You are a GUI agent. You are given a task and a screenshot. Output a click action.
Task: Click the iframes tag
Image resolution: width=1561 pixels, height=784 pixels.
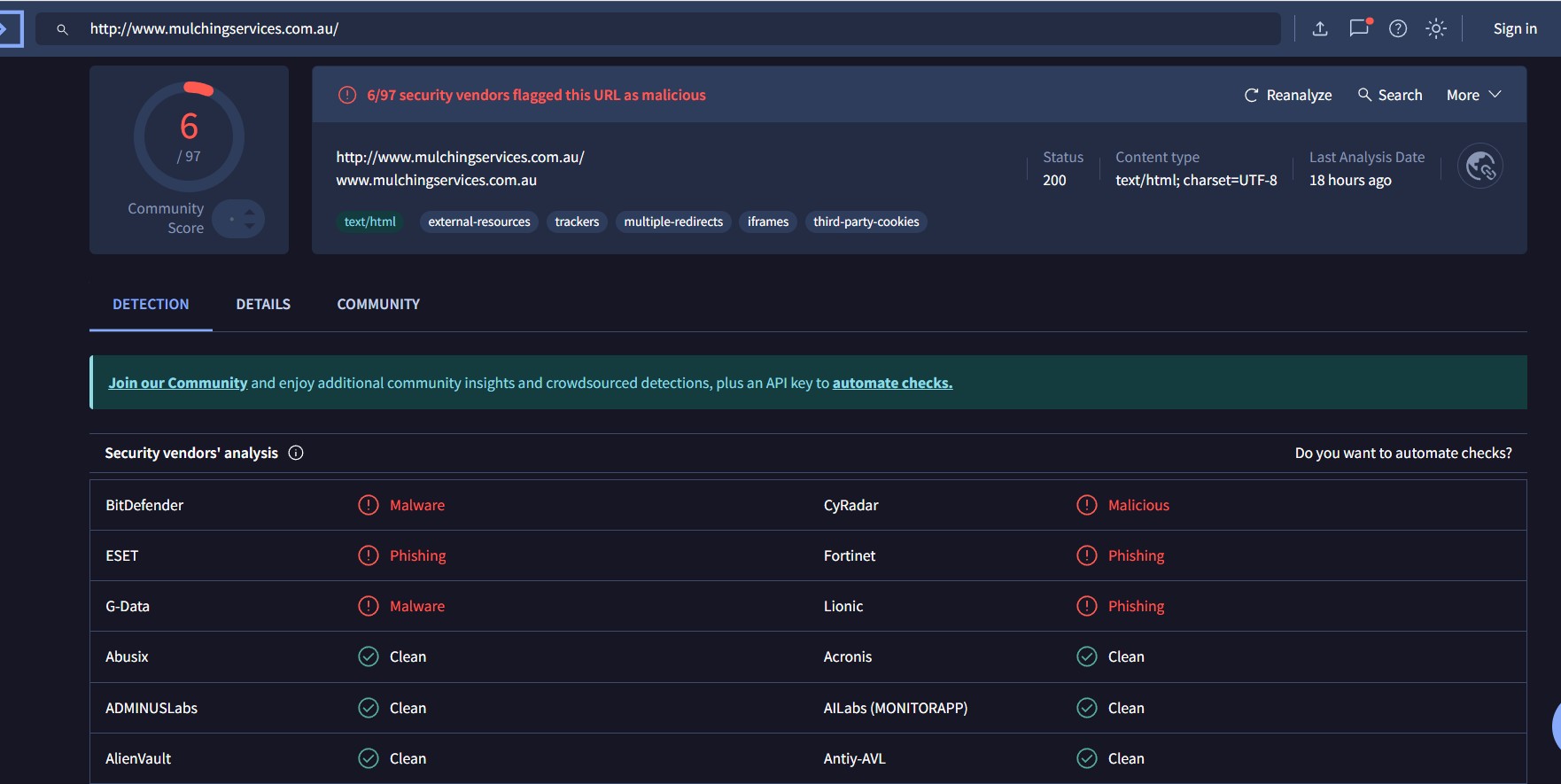(x=768, y=221)
